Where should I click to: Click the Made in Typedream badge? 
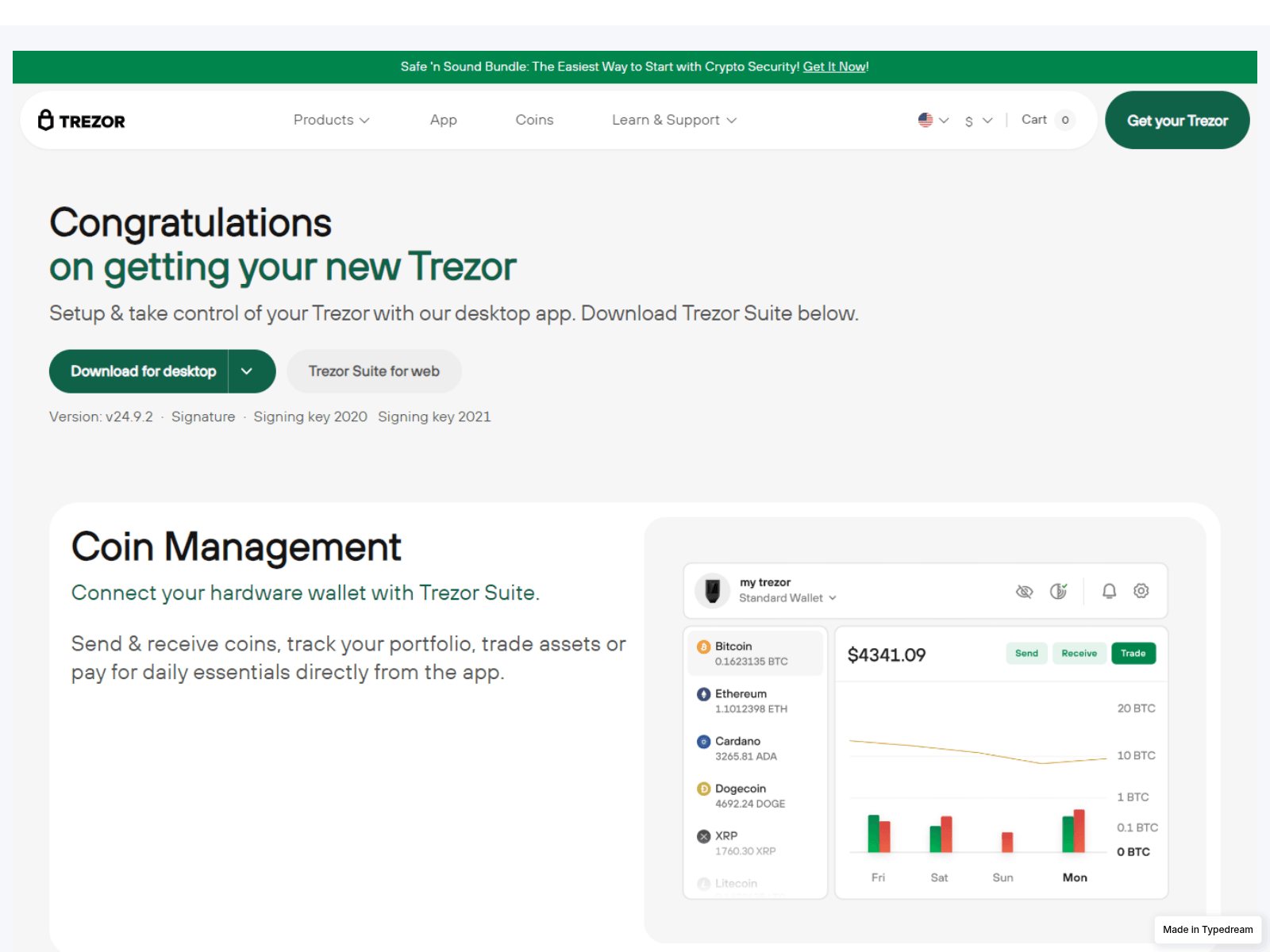click(x=1207, y=930)
